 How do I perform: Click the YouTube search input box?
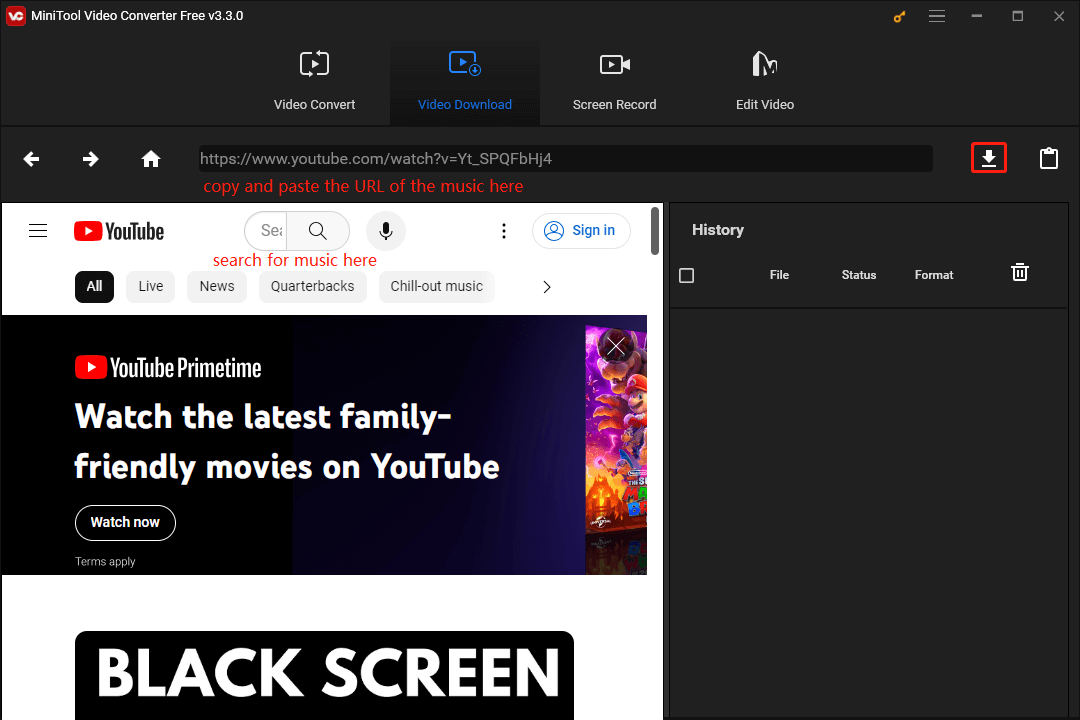(x=267, y=231)
